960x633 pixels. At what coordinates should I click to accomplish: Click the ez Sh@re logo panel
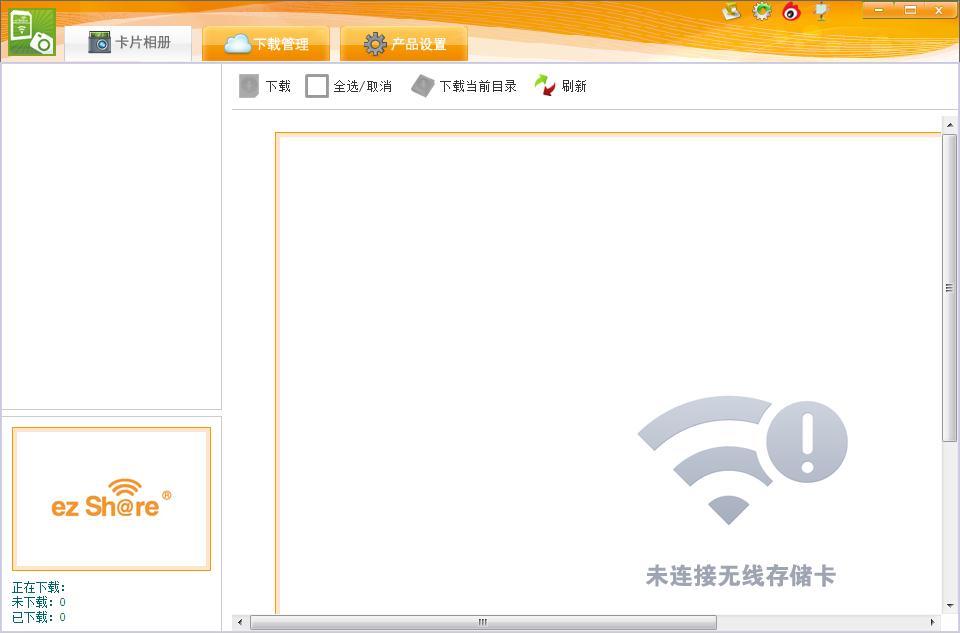pyautogui.click(x=111, y=498)
